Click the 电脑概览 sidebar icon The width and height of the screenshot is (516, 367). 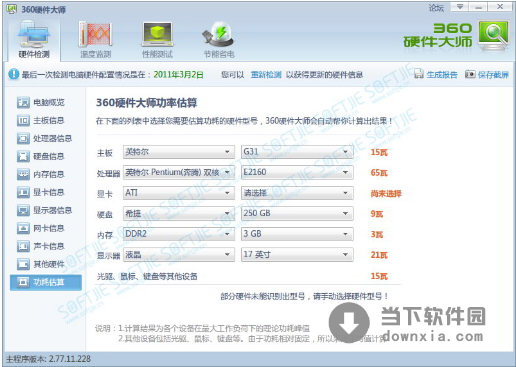23,102
